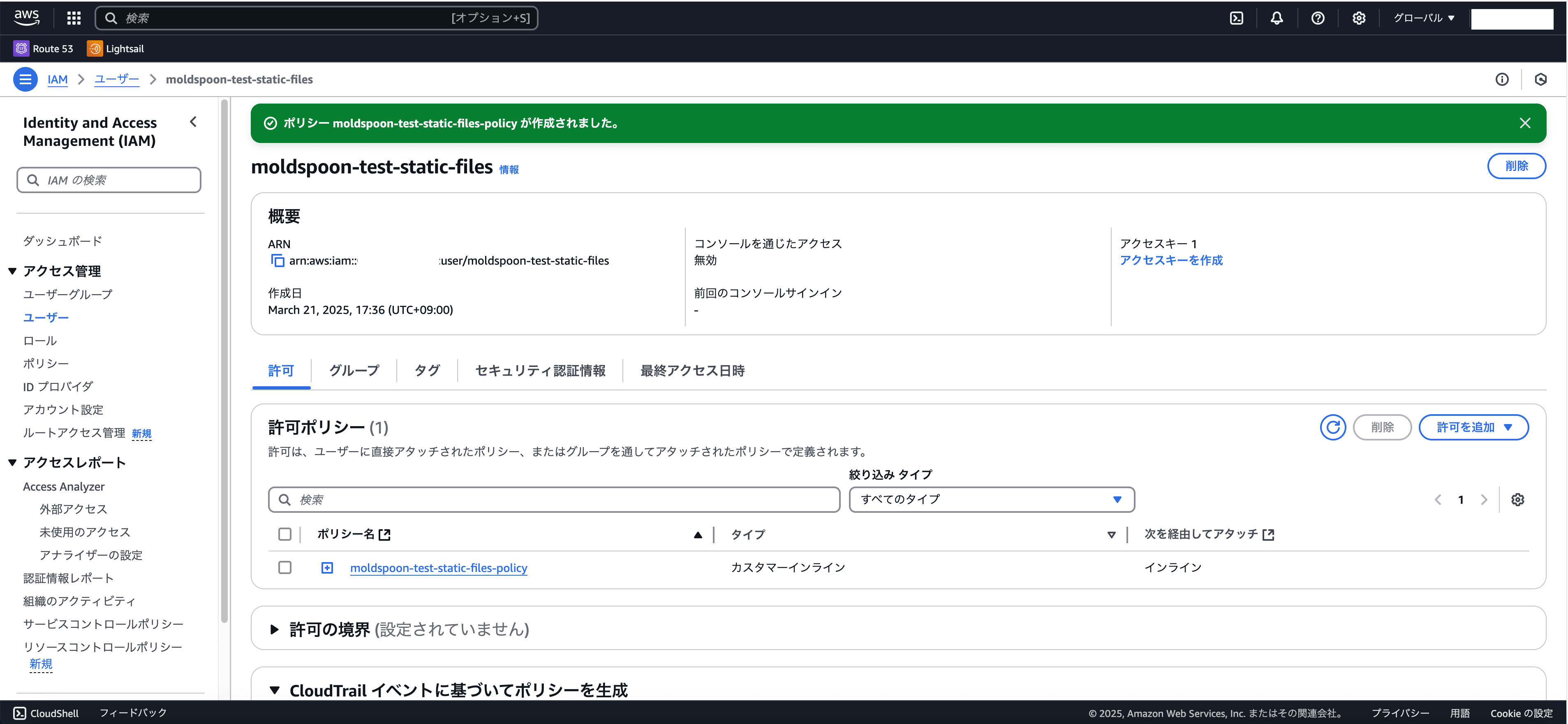
Task: Dismiss the green policy created banner
Action: coord(1525,123)
